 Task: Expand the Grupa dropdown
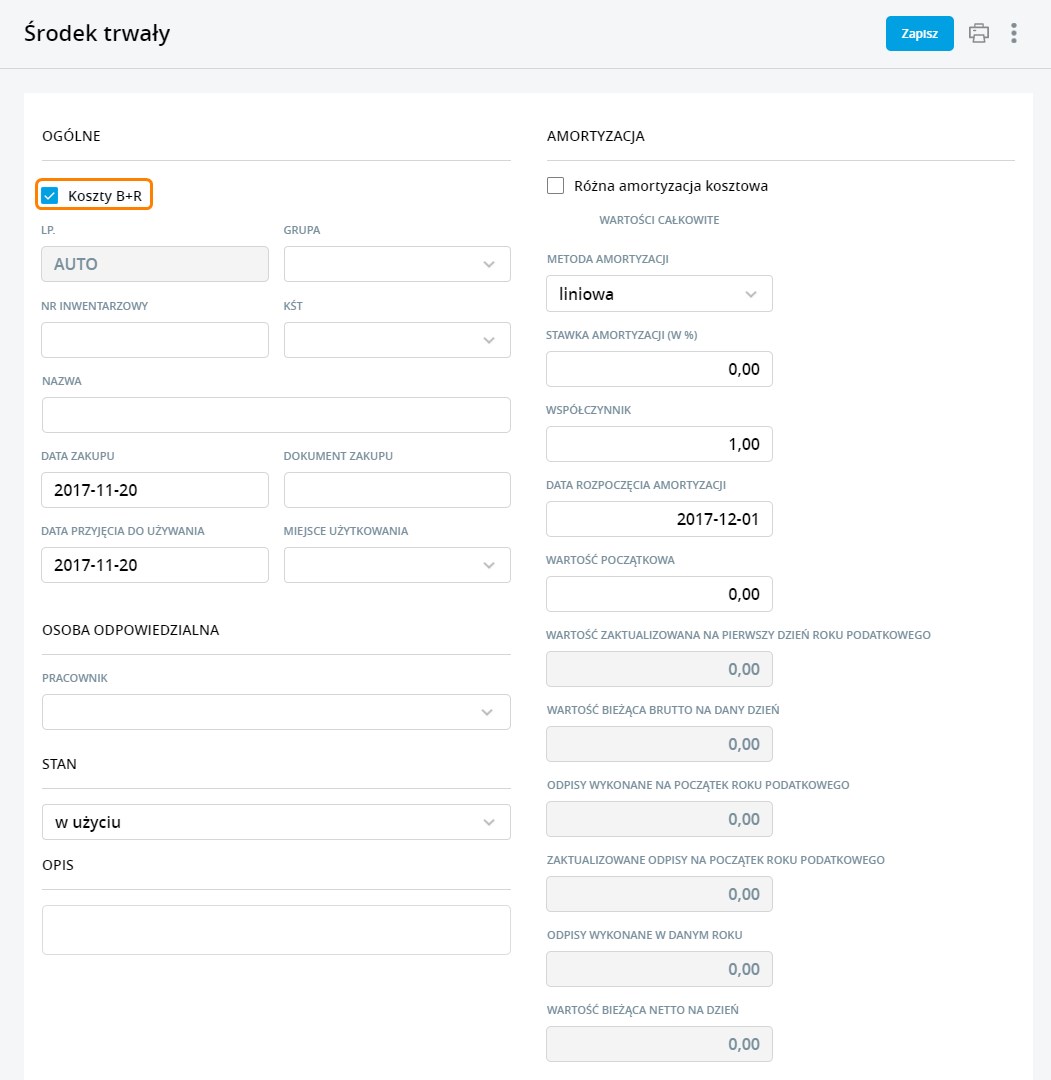click(x=397, y=264)
